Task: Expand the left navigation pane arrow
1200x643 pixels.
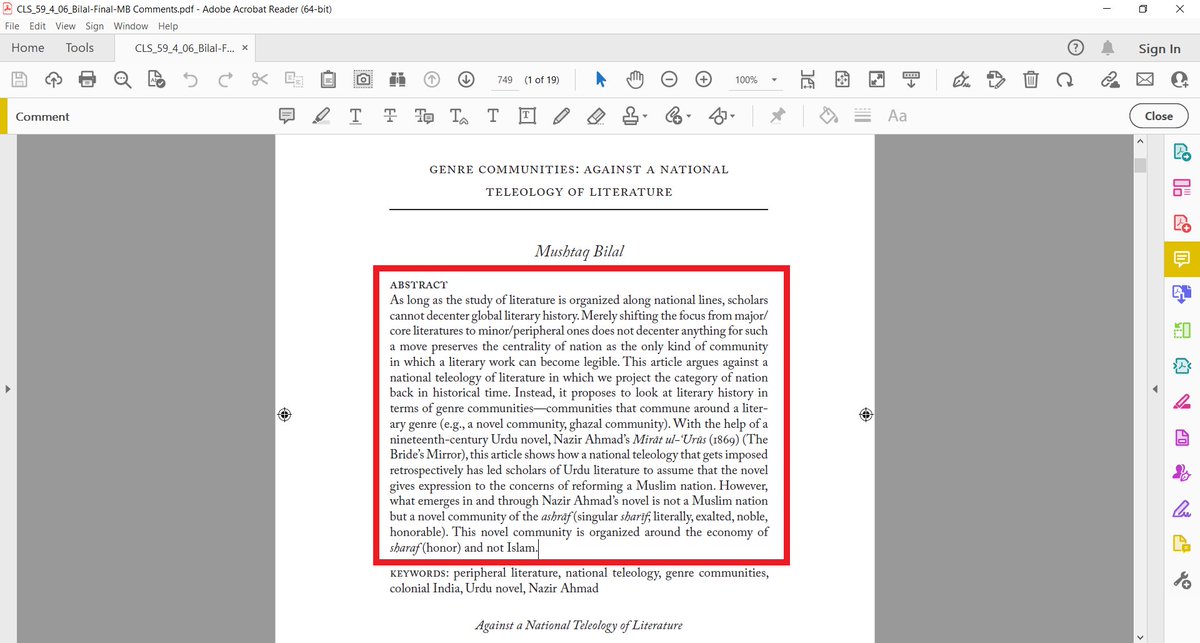Action: [x=8, y=388]
